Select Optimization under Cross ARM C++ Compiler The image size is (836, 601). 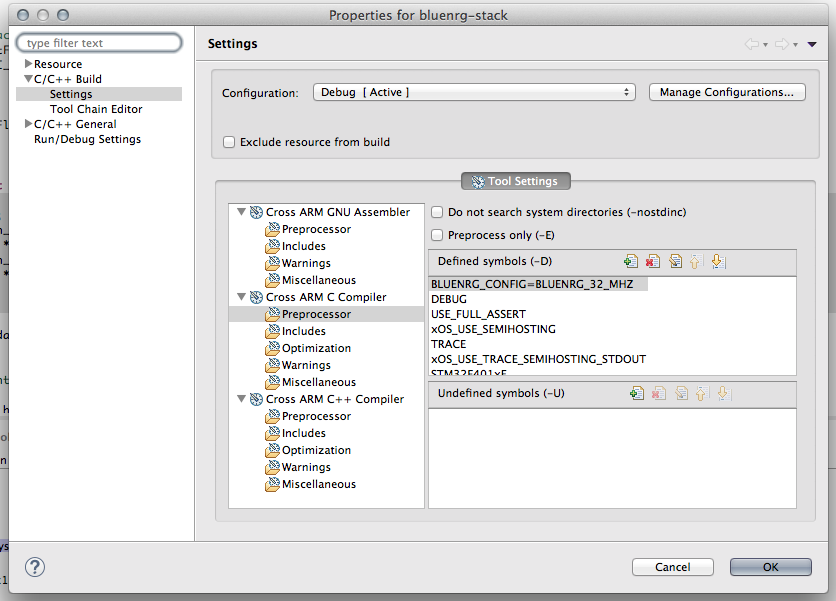pyautogui.click(x=316, y=450)
